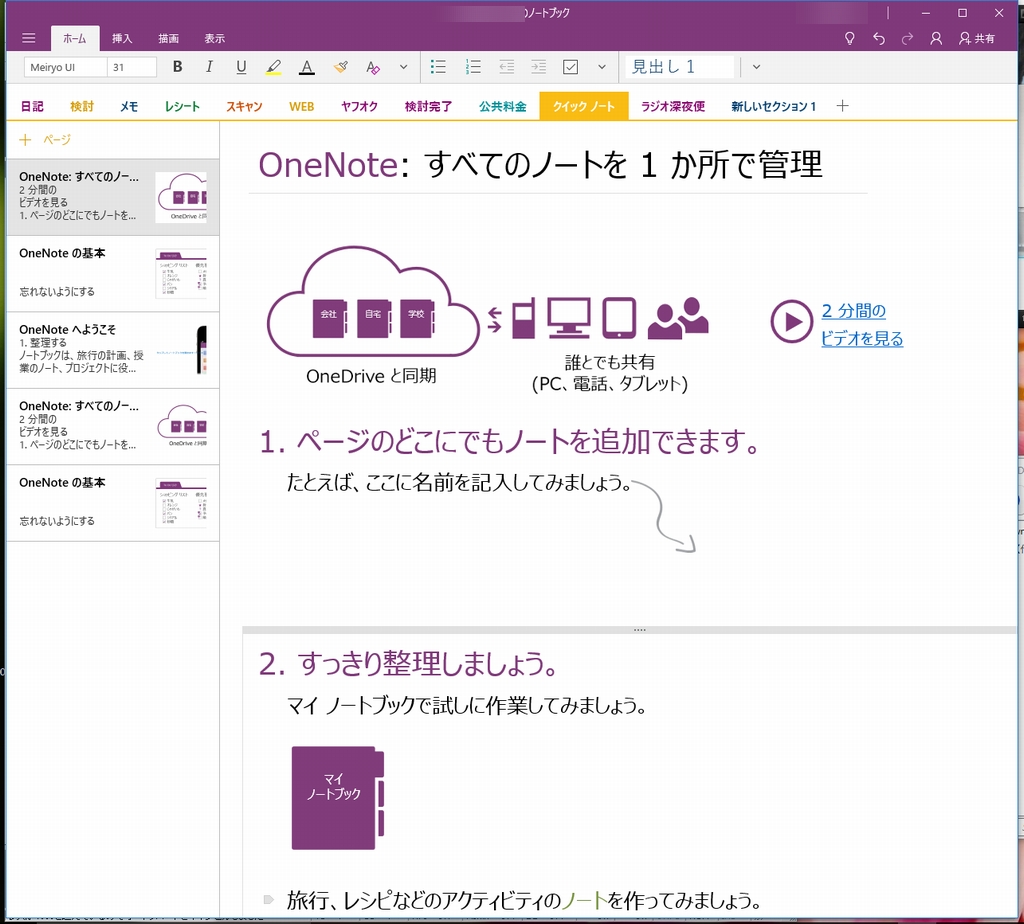Click the font size 31 field
This screenshot has height=924, width=1024.
(132, 67)
